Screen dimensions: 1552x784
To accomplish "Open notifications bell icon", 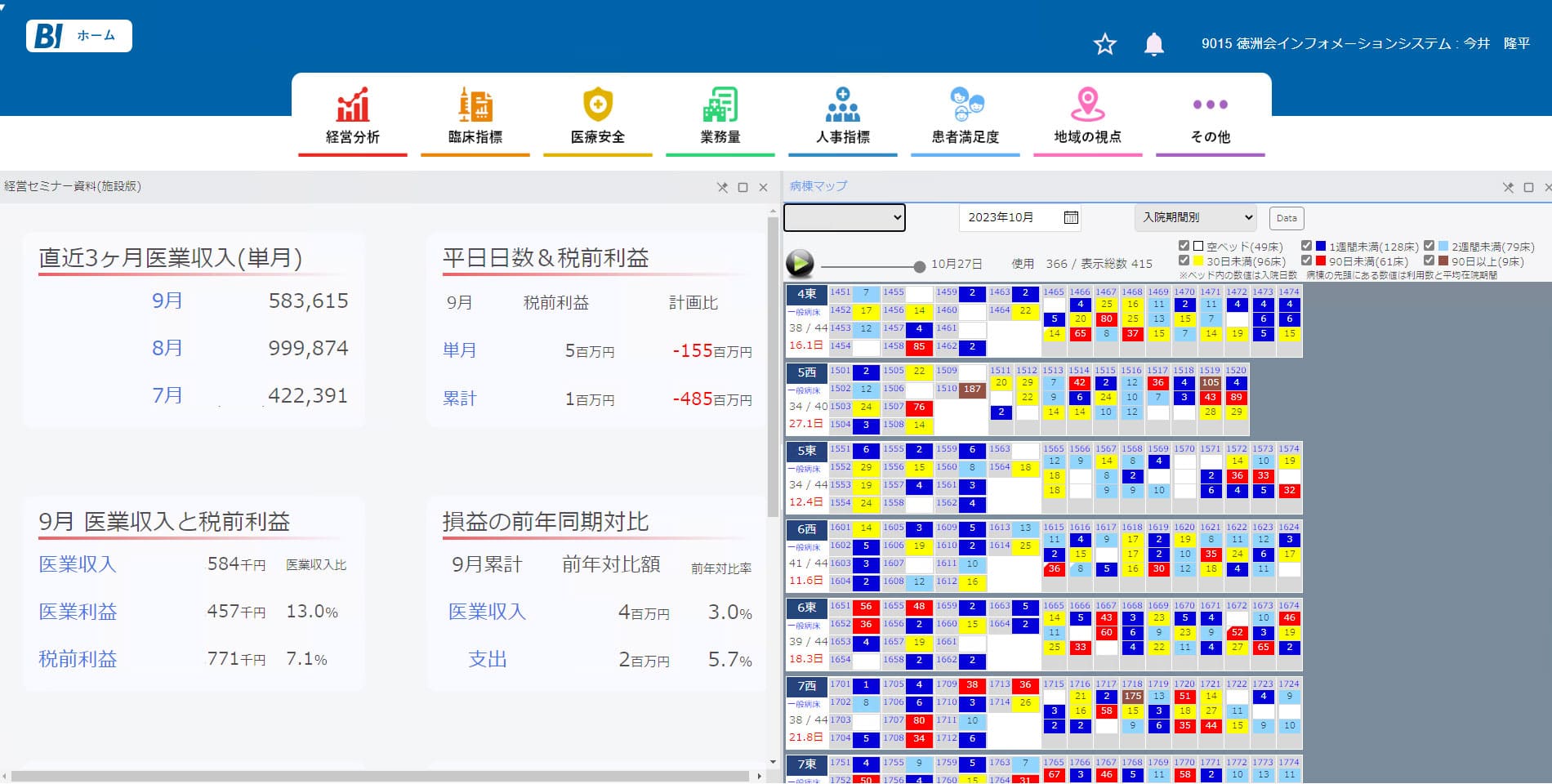I will point(1153,44).
